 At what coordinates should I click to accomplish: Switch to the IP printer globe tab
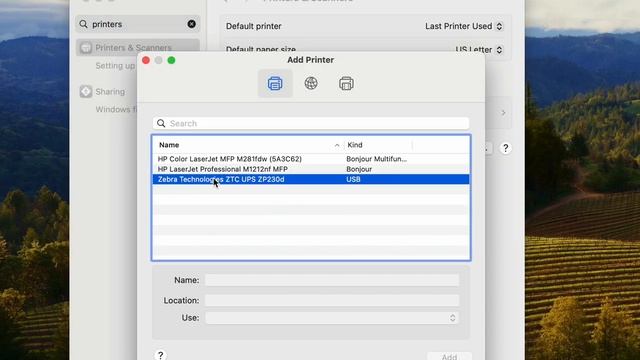tap(311, 83)
